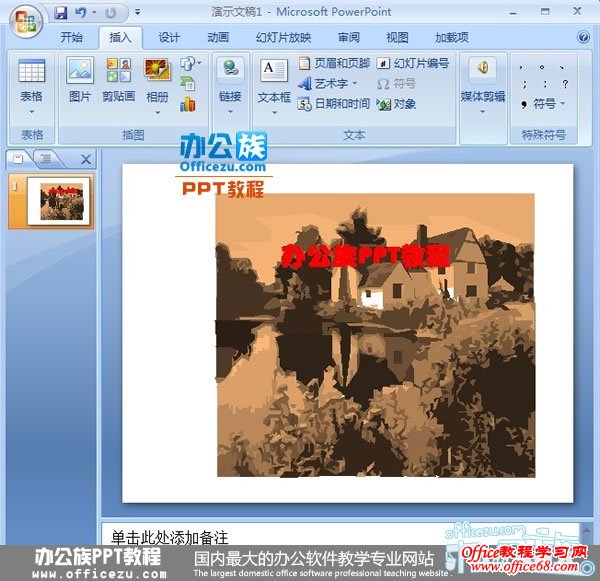Switch to the outline pane tab
Viewport: 600px width, 581px height.
point(46,159)
